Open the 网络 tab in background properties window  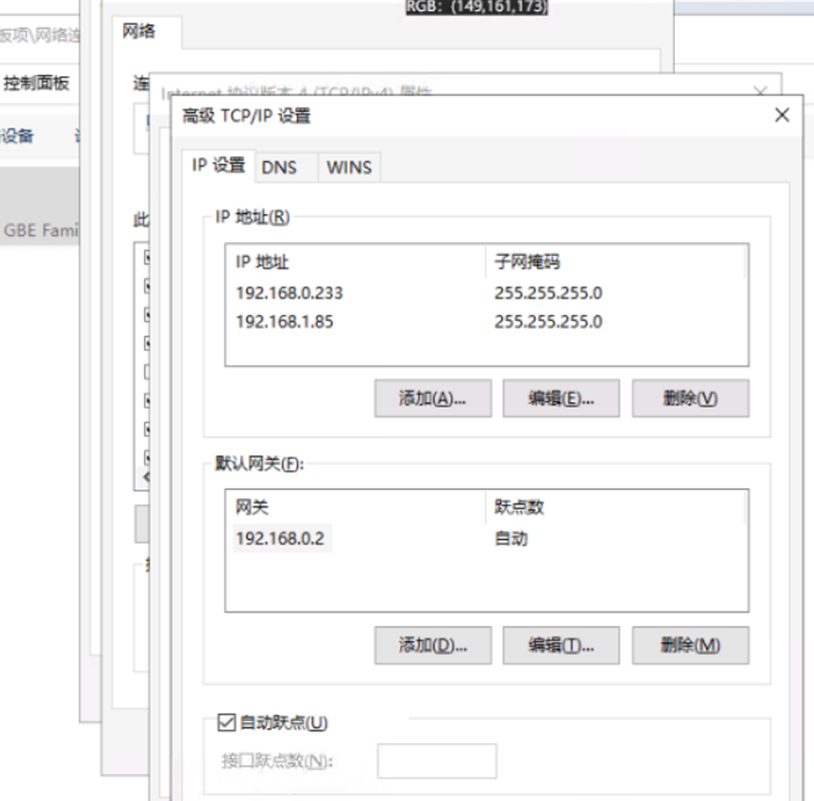139,31
